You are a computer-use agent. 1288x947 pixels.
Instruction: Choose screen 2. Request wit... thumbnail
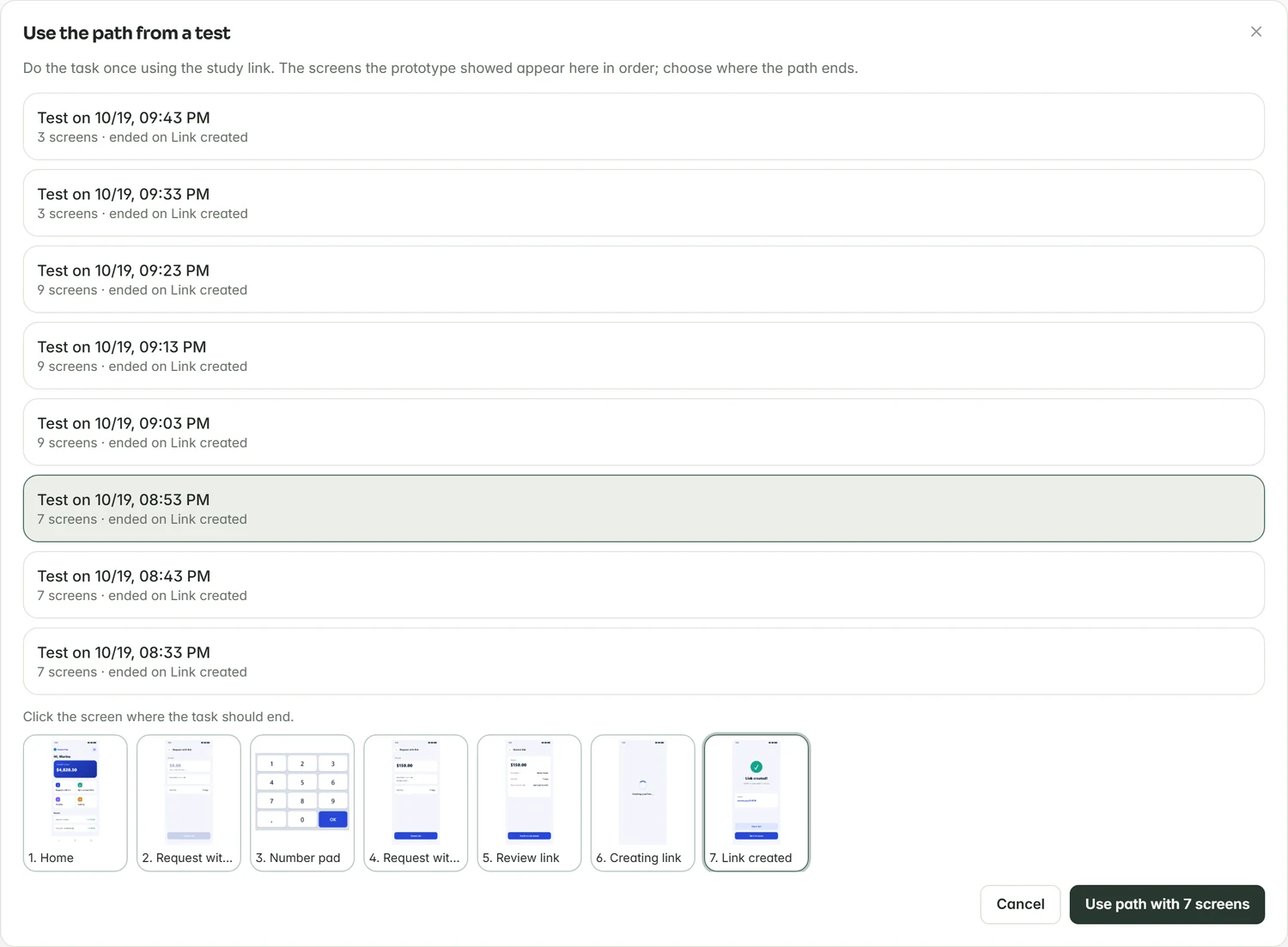point(189,803)
